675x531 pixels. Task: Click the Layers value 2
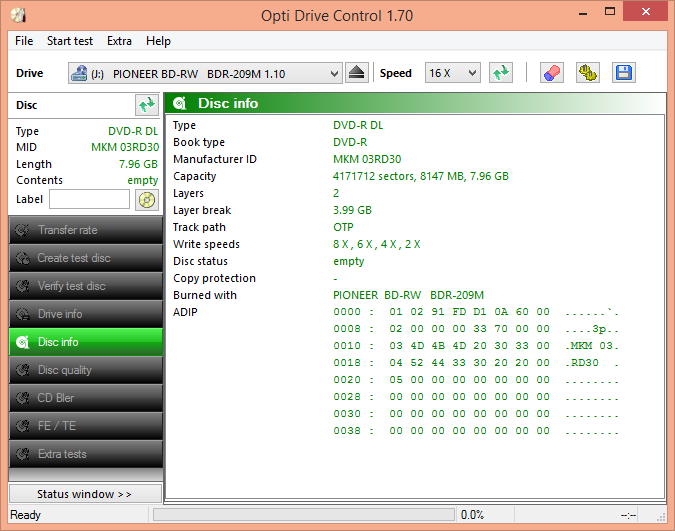point(336,193)
